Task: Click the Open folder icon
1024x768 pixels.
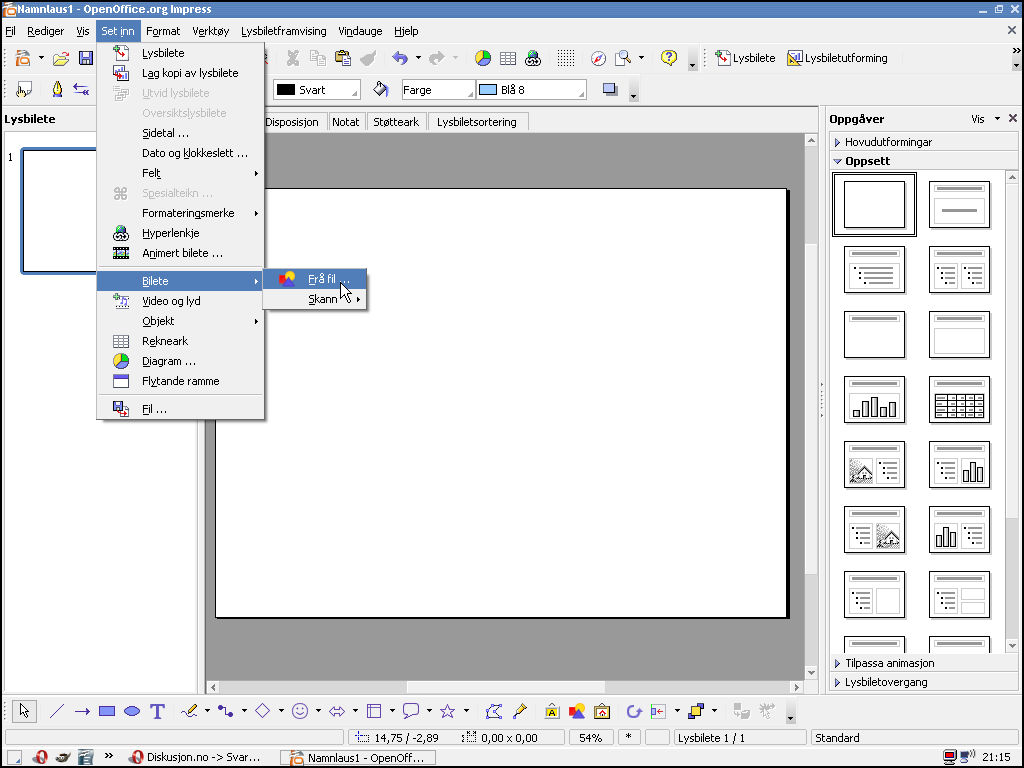Action: (61, 58)
